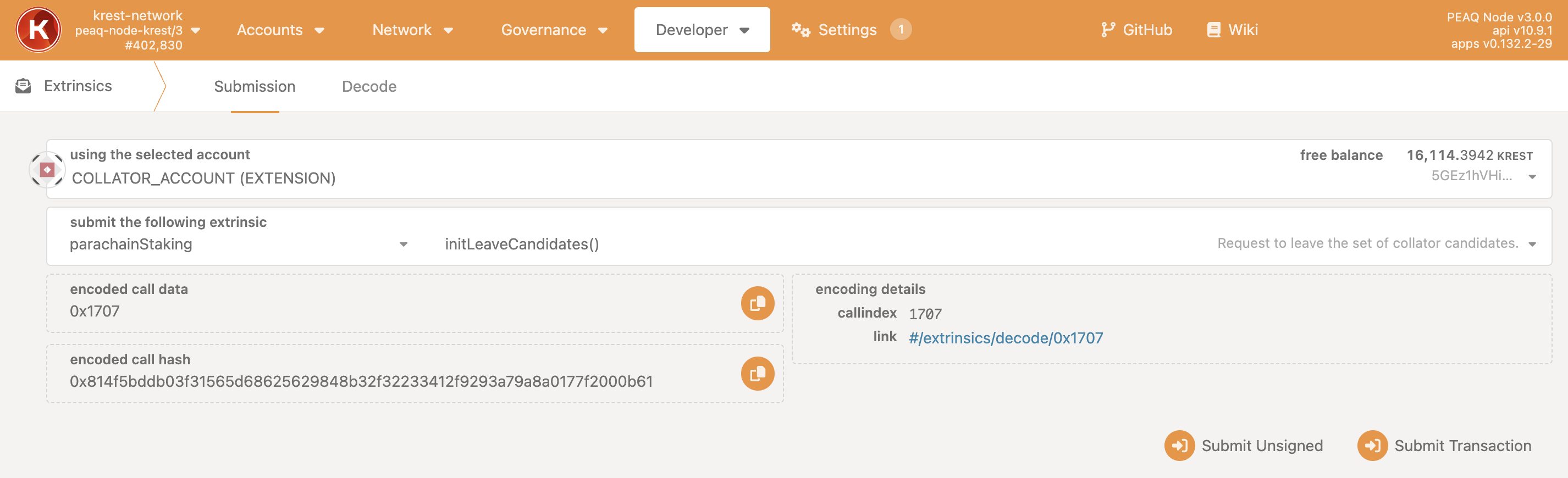Open the Accounts menu
This screenshot has width=1568, height=478.
(280, 30)
